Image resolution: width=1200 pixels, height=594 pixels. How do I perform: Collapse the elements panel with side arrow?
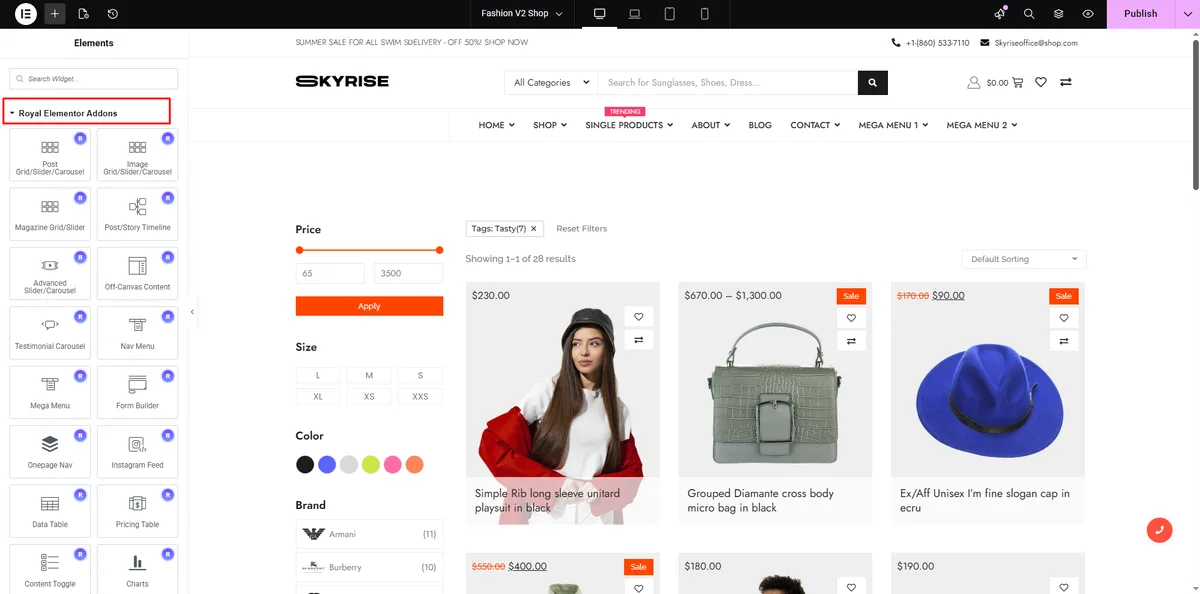coord(192,312)
